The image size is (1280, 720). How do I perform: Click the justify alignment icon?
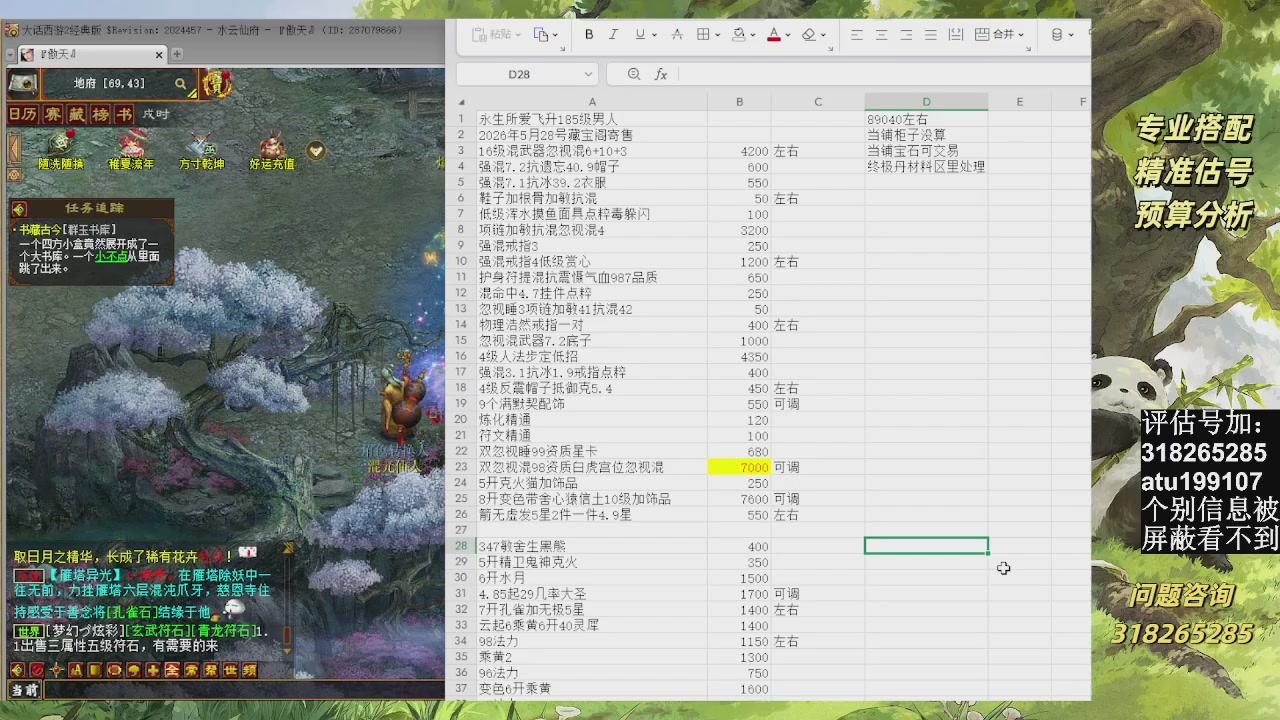(x=931, y=34)
